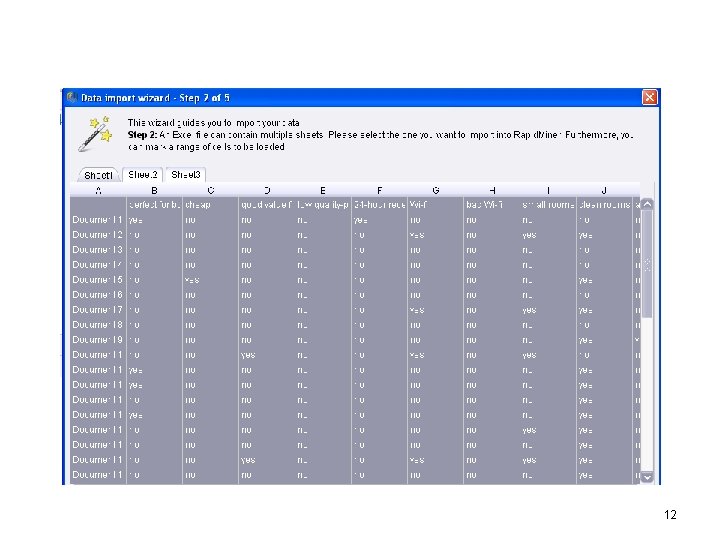This screenshot has width=720, height=540.
Task: Select column header J
Action: (604, 190)
